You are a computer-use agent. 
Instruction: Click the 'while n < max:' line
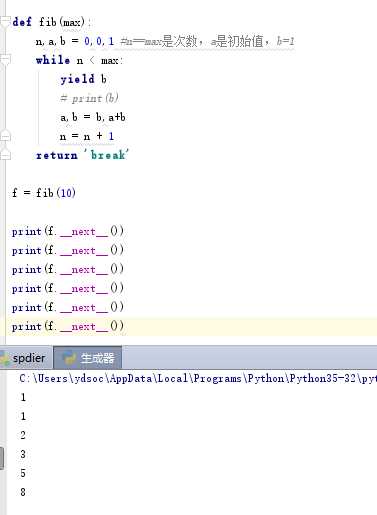[79, 60]
